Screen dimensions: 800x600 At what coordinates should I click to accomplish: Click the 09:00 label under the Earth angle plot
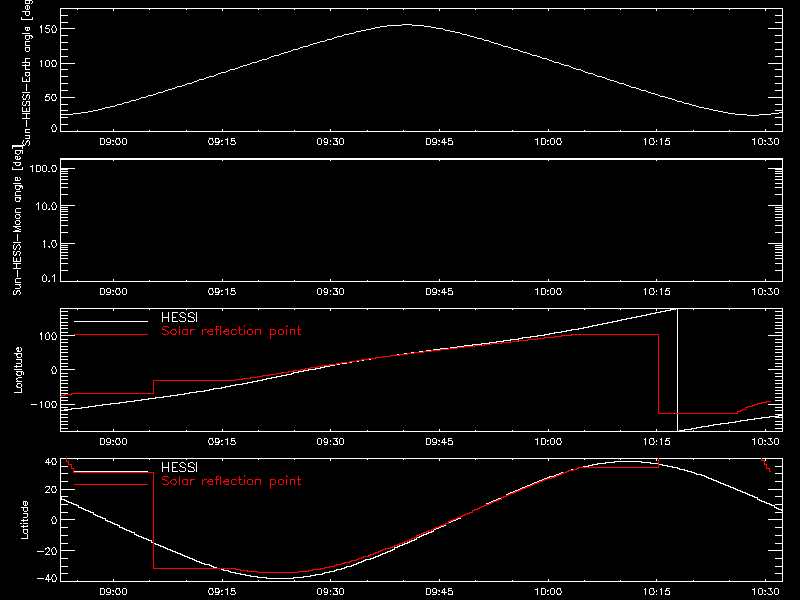[113, 142]
